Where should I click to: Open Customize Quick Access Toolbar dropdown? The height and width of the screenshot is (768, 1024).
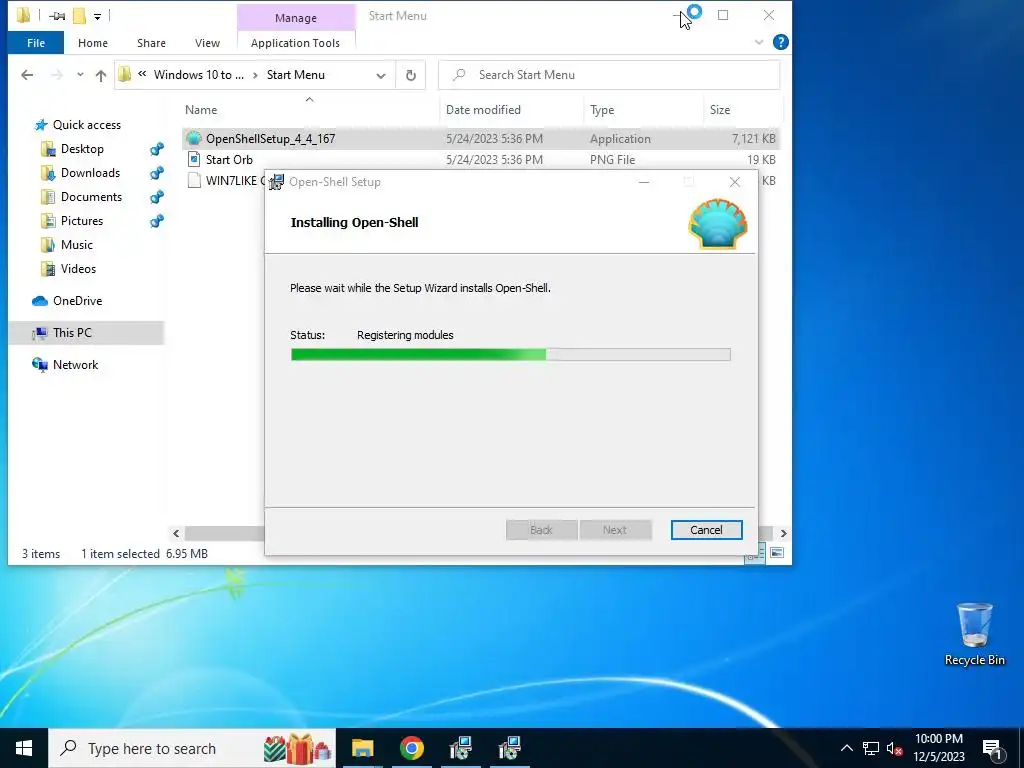pyautogui.click(x=97, y=16)
